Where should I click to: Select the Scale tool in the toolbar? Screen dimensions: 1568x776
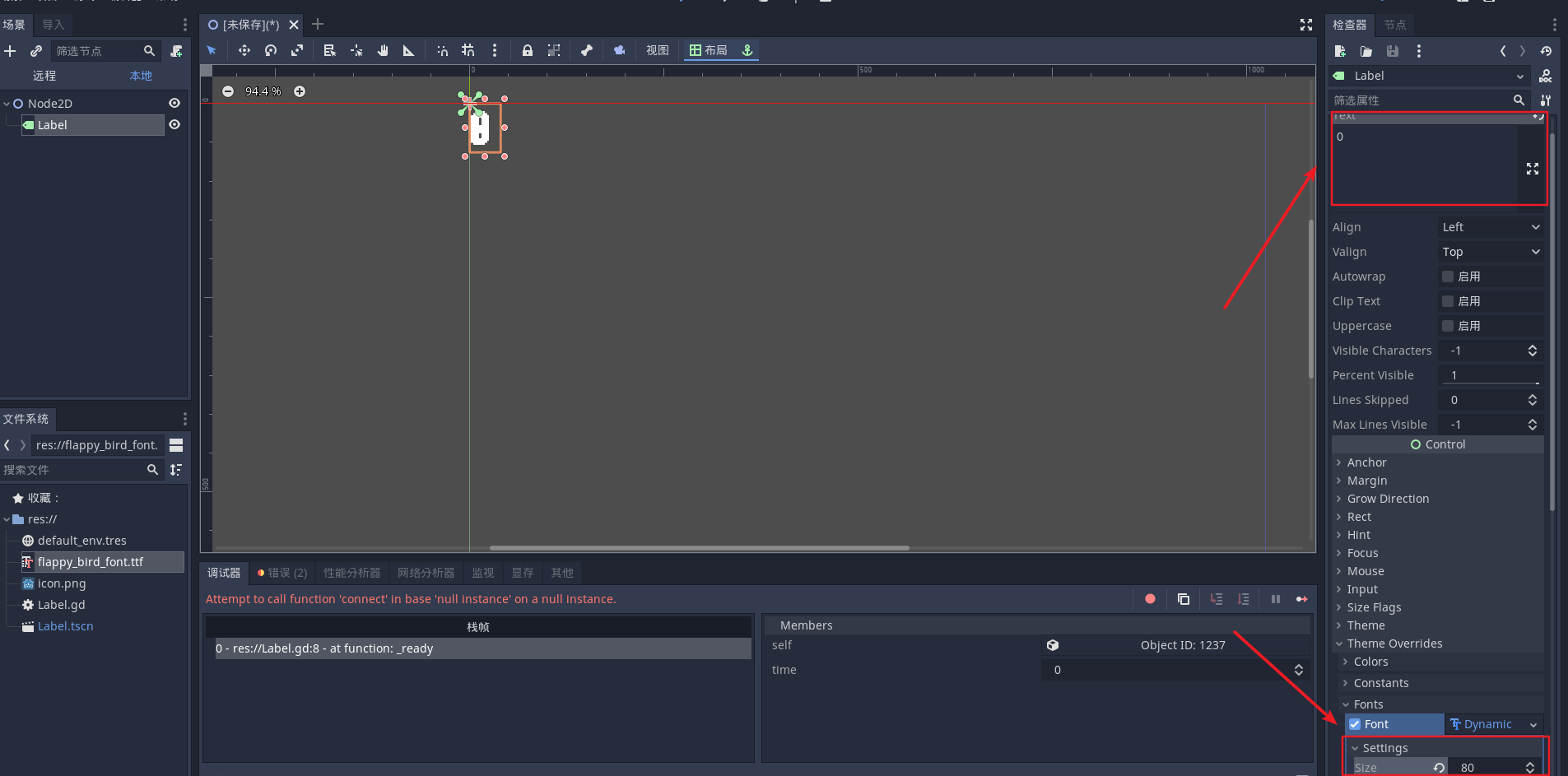(x=297, y=50)
